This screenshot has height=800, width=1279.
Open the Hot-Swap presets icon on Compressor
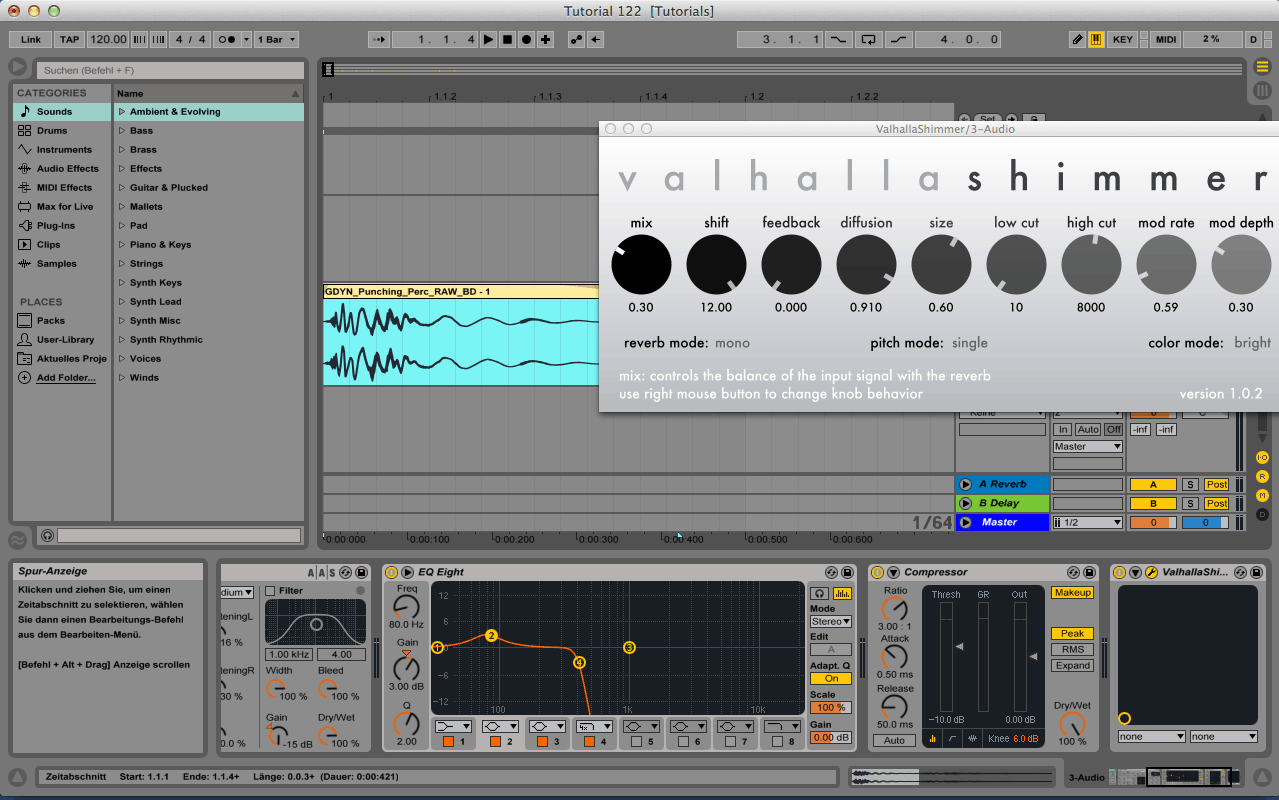point(1072,572)
